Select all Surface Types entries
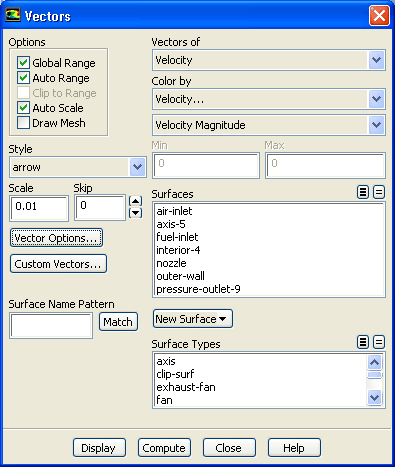The image size is (395, 467). (x=363, y=342)
